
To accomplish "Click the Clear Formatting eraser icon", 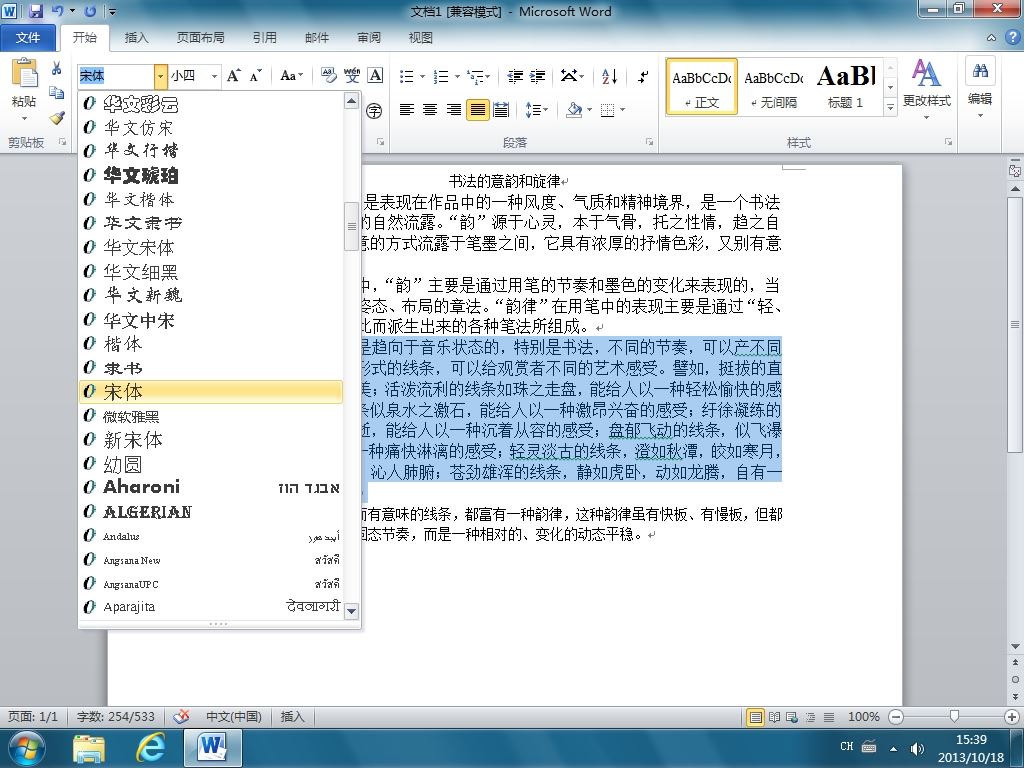I will coord(328,76).
